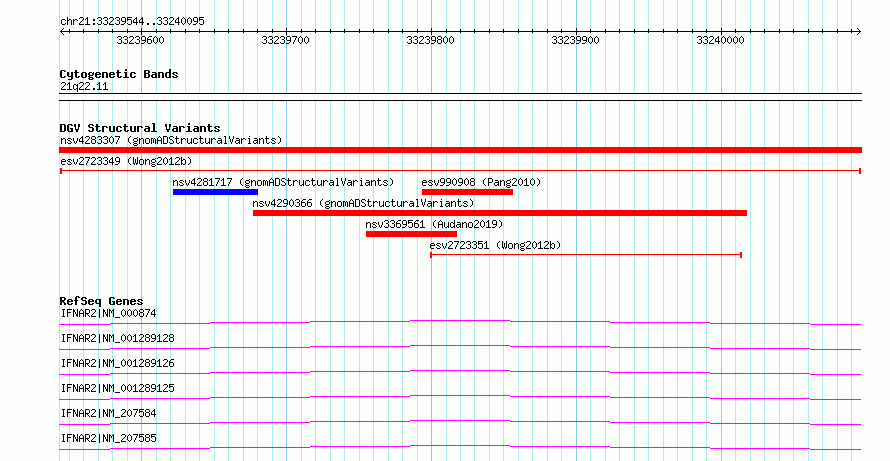
Task: Click the blue bar of nsv4281717
Action: [215, 192]
